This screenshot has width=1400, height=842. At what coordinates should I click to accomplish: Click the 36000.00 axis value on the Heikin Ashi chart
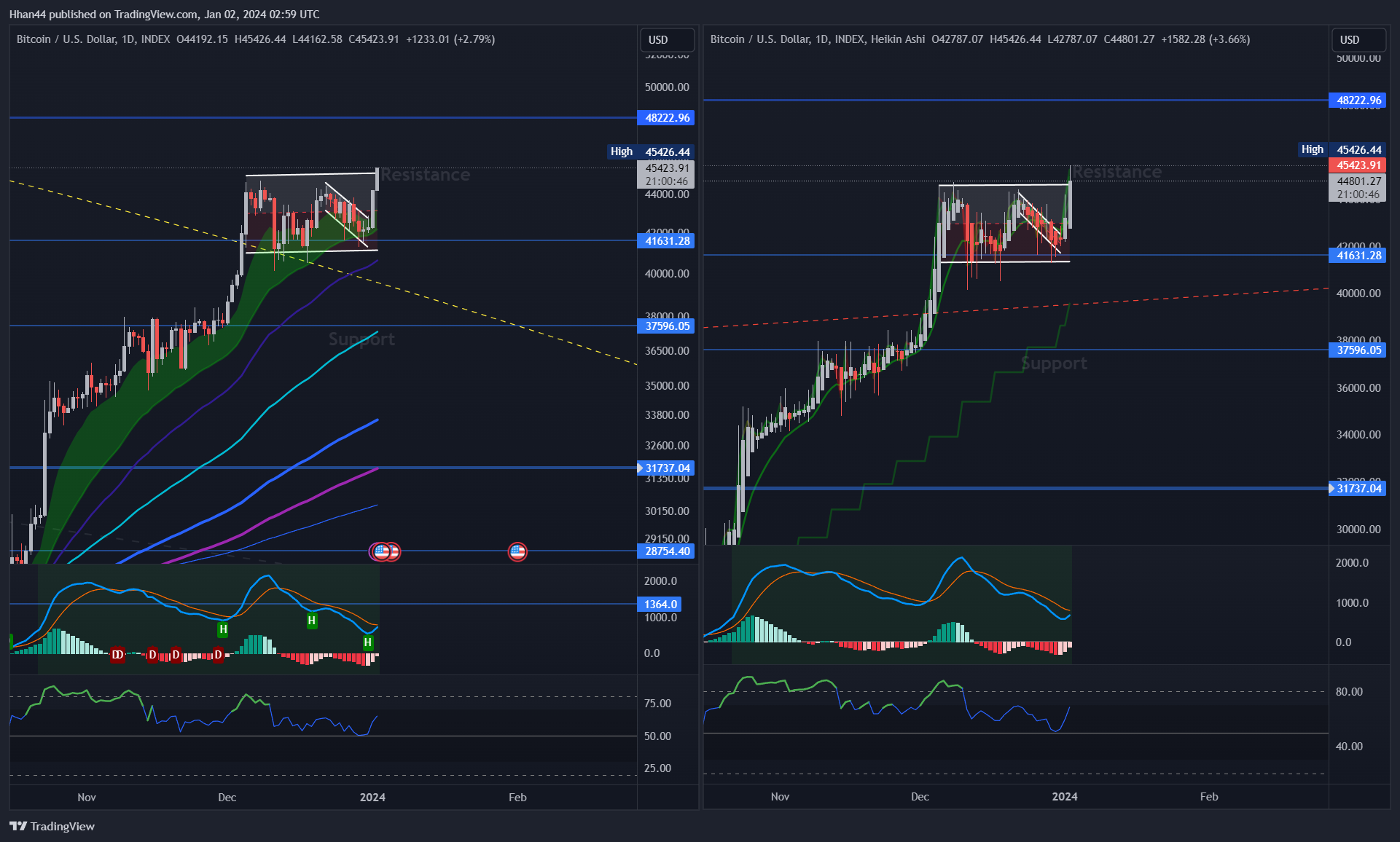pos(1358,388)
